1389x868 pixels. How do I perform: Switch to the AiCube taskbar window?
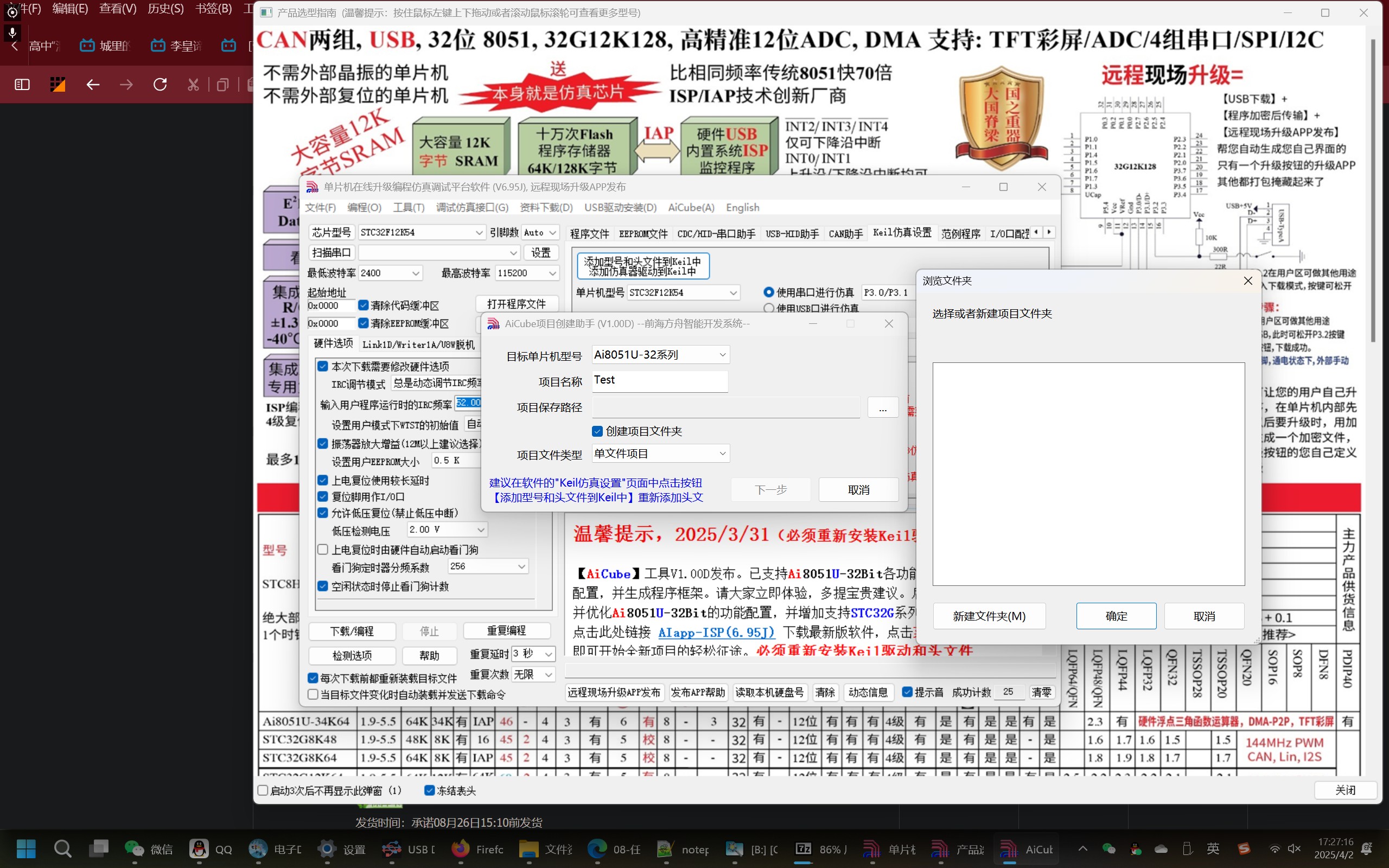pyautogui.click(x=1026, y=848)
